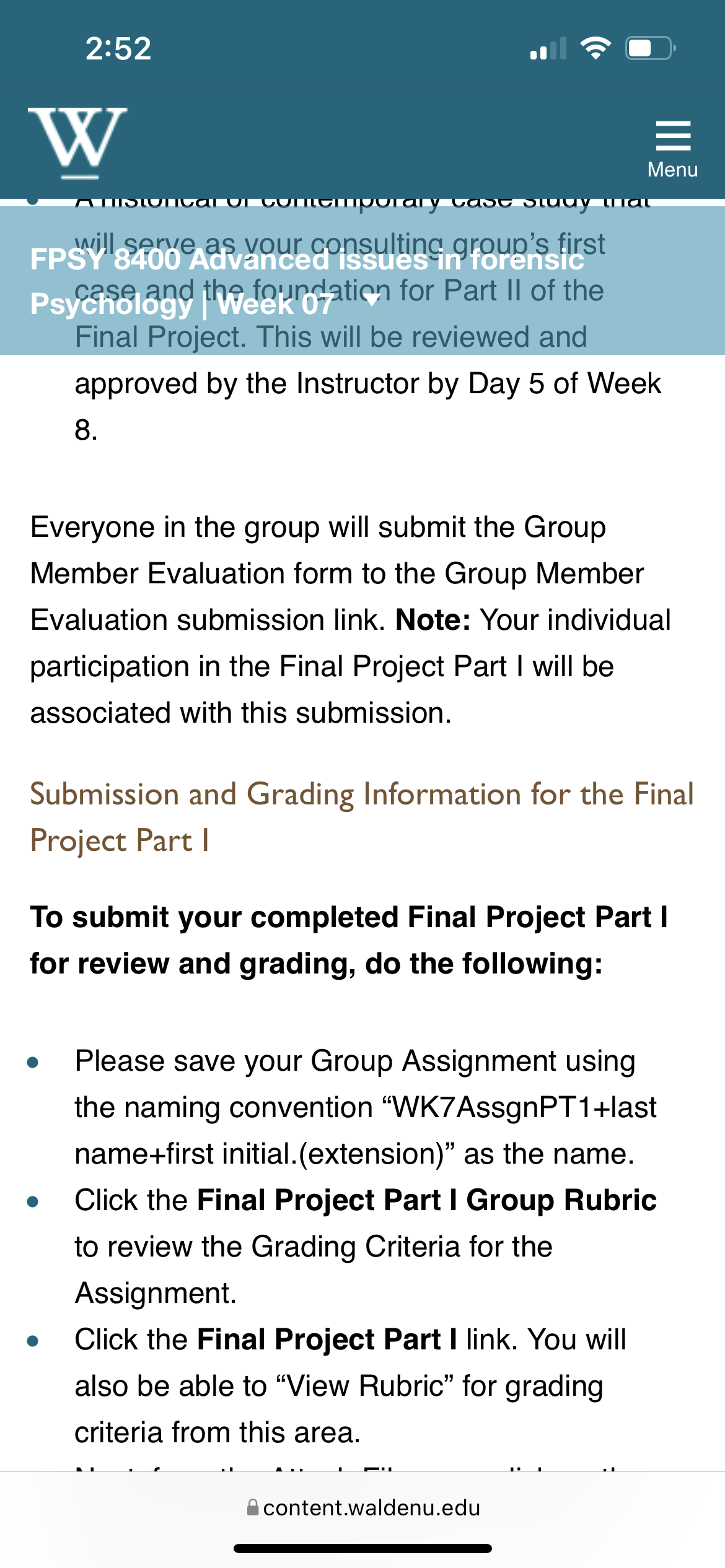Tap the cellular signal bars
The width and height of the screenshot is (725, 1568).
coord(548,48)
